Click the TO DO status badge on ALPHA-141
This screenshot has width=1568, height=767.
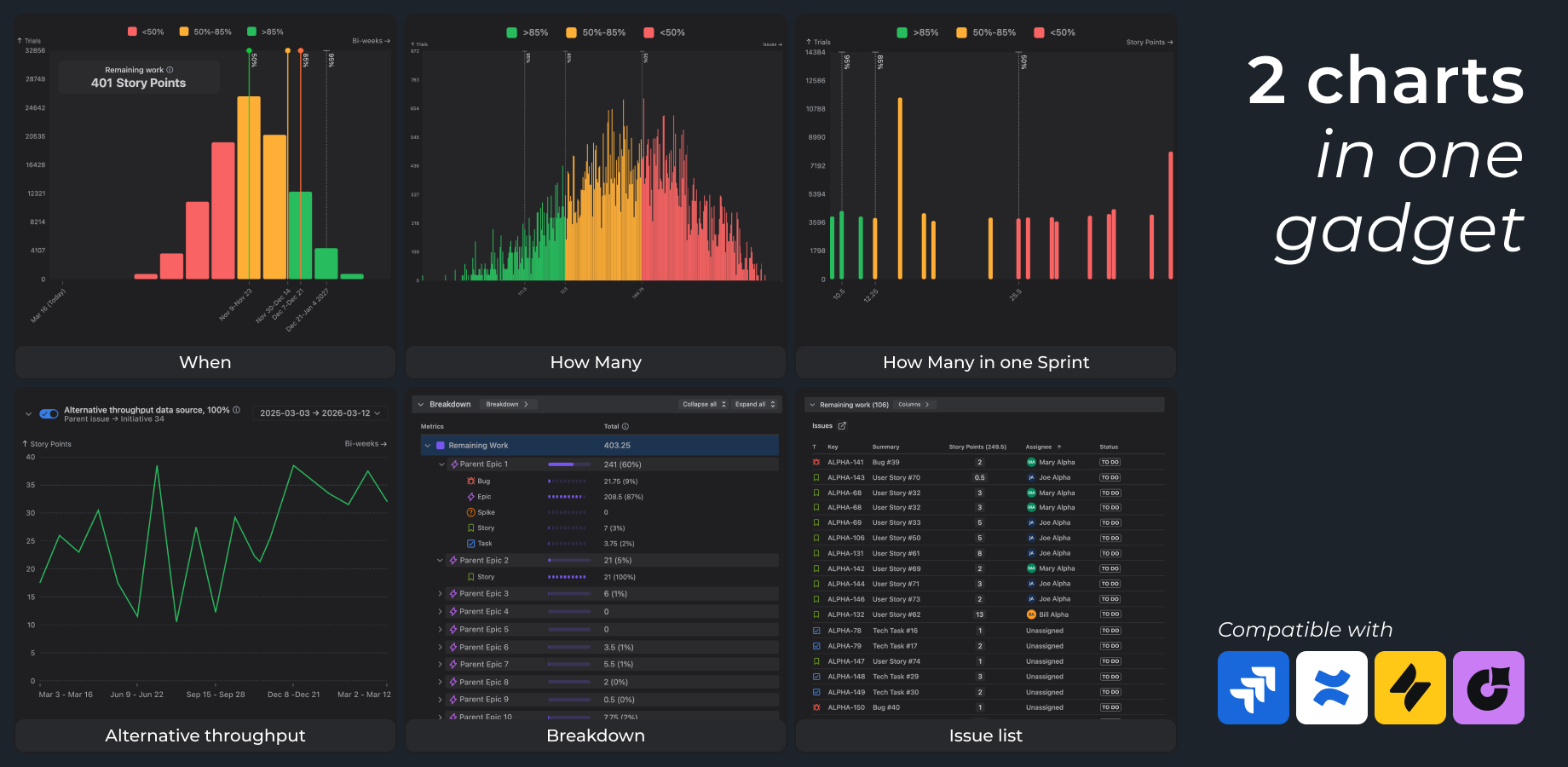pyautogui.click(x=1110, y=462)
